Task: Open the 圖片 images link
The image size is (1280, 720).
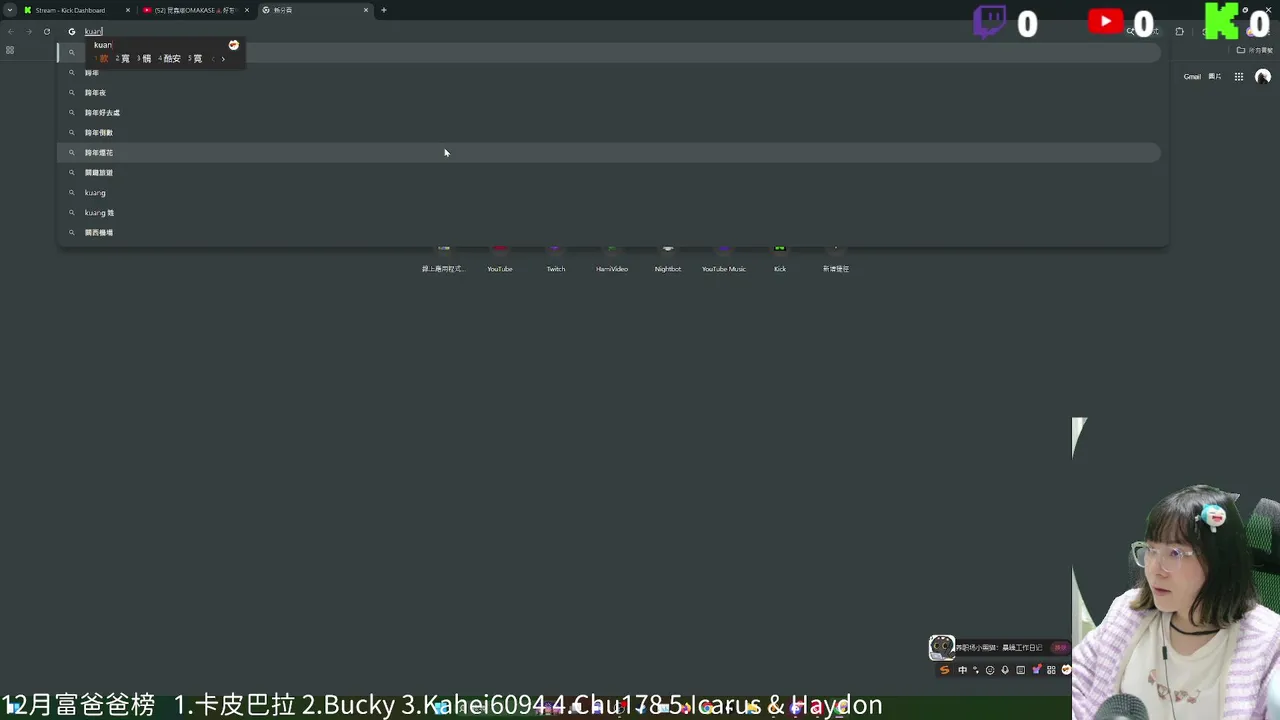Action: [x=1215, y=77]
